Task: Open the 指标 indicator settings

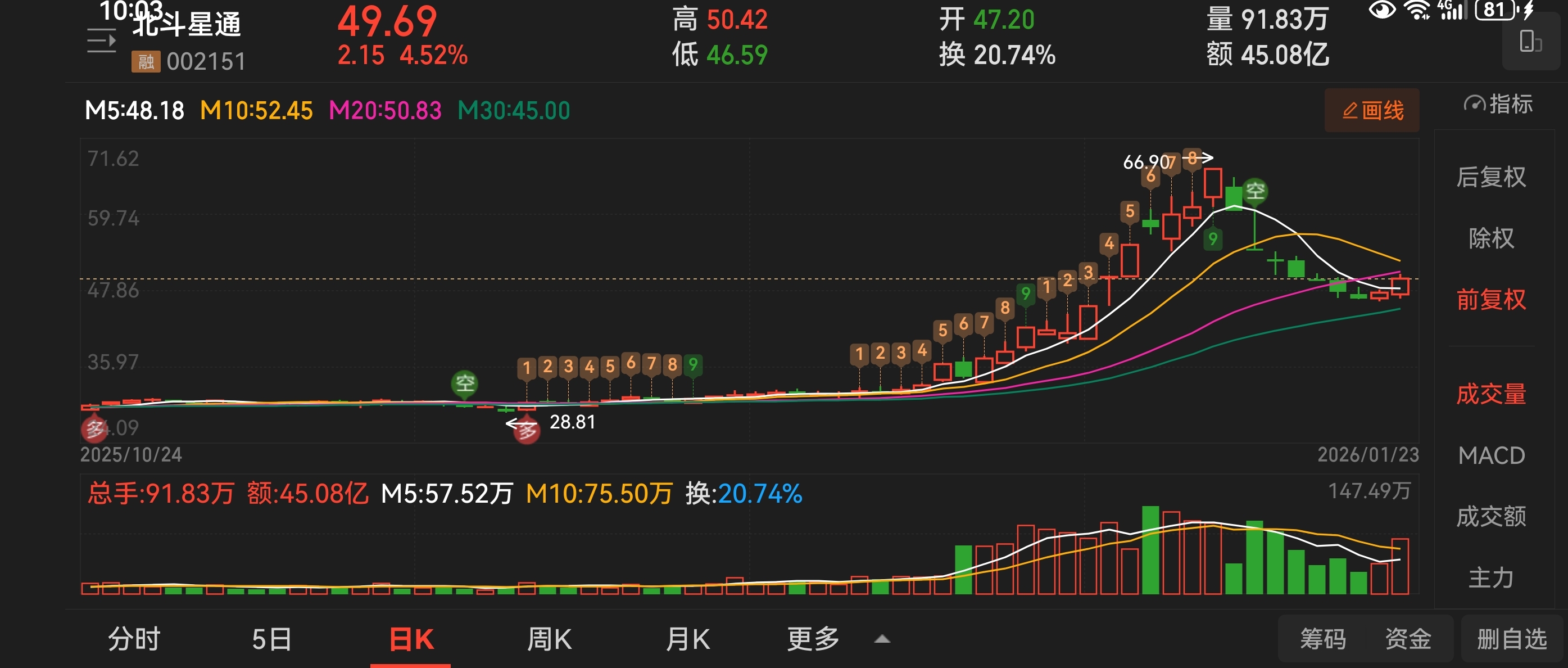Action: pyautogui.click(x=1497, y=105)
